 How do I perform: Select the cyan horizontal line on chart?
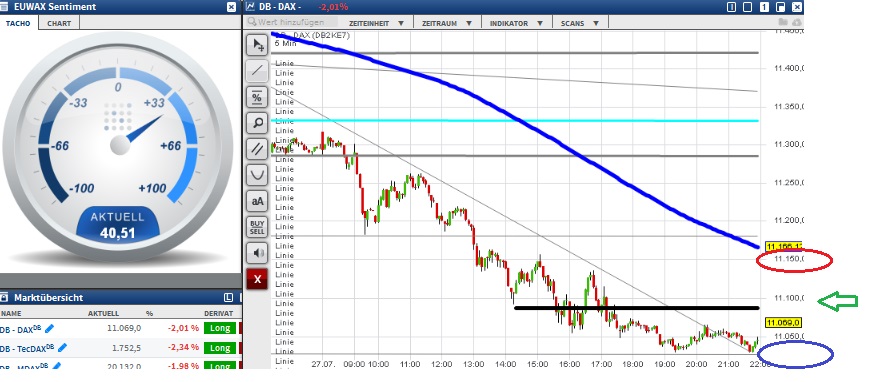[515, 120]
